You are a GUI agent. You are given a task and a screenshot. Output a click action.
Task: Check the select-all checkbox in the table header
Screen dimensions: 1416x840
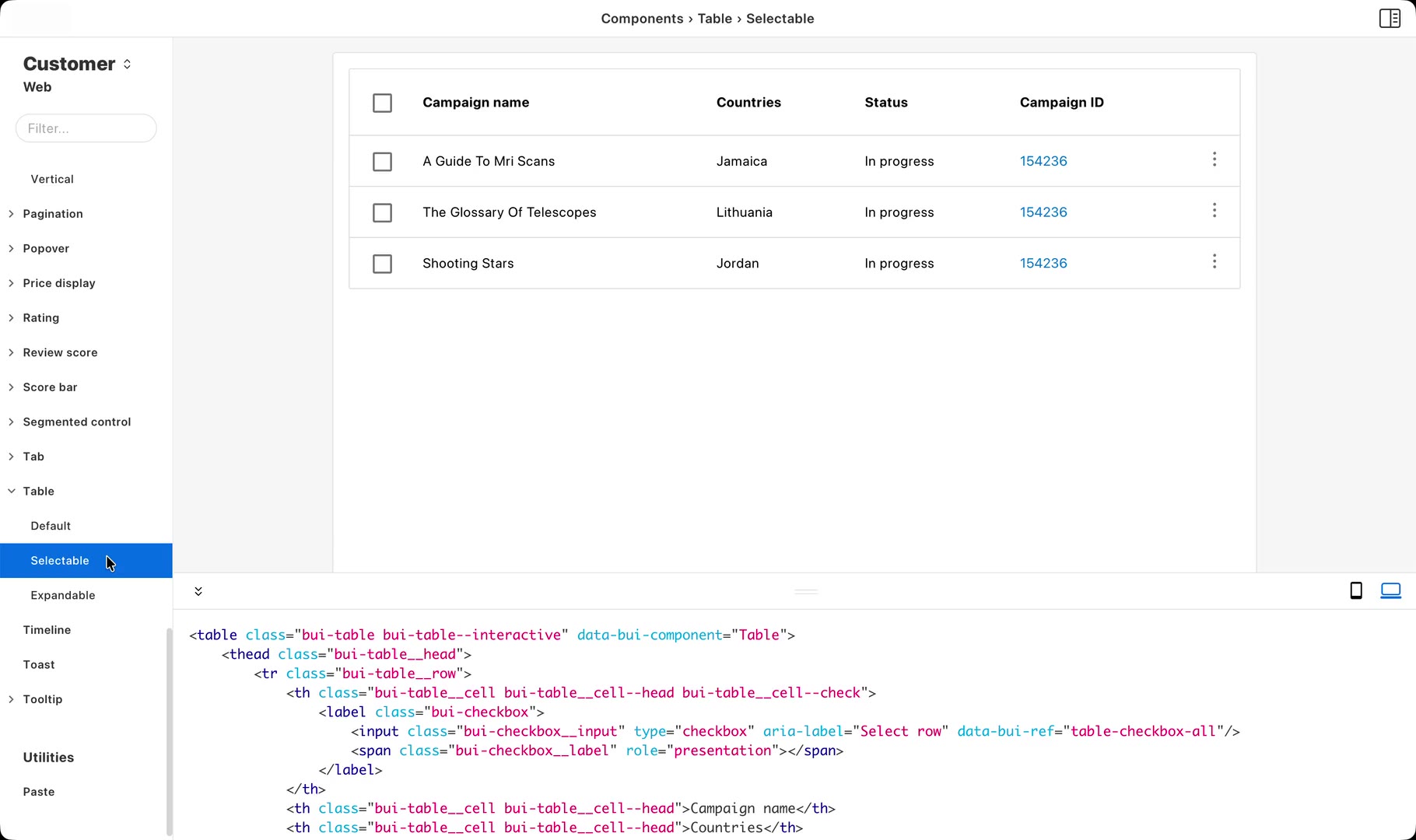pos(382,103)
